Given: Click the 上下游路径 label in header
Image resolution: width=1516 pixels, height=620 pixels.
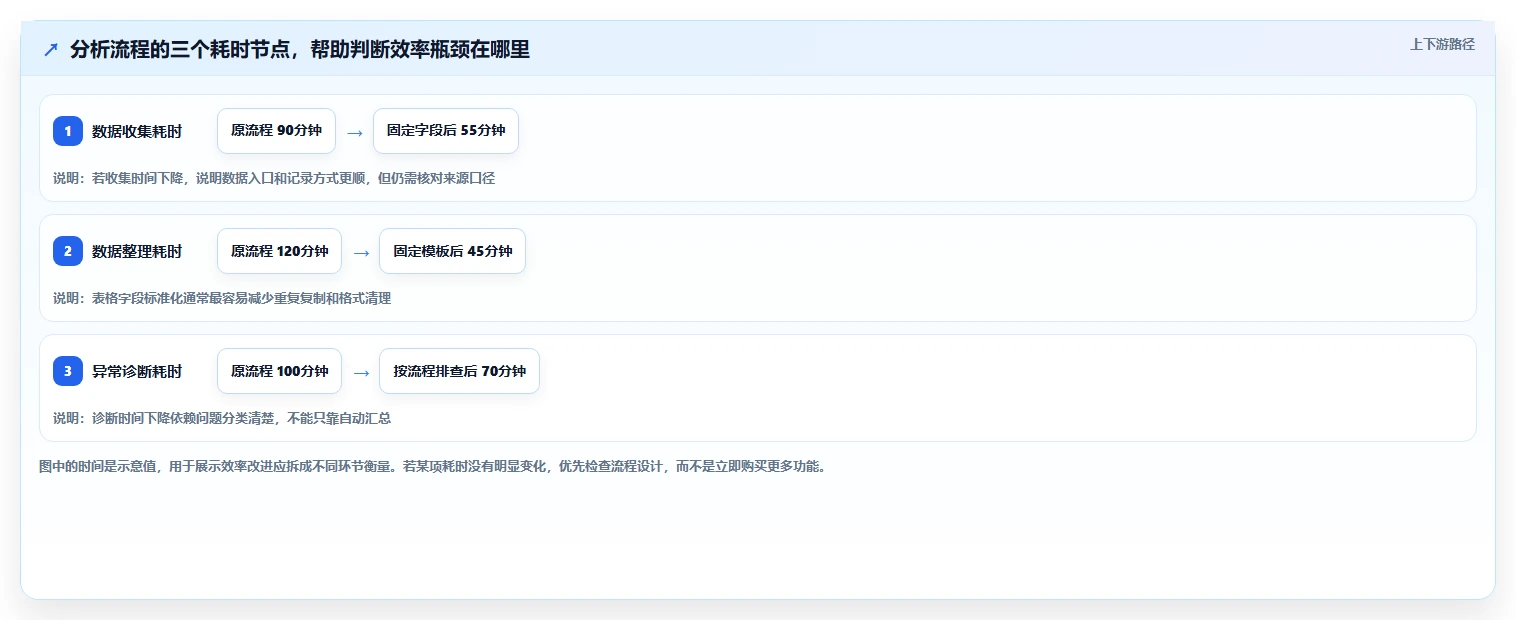Looking at the screenshot, I should [1442, 44].
